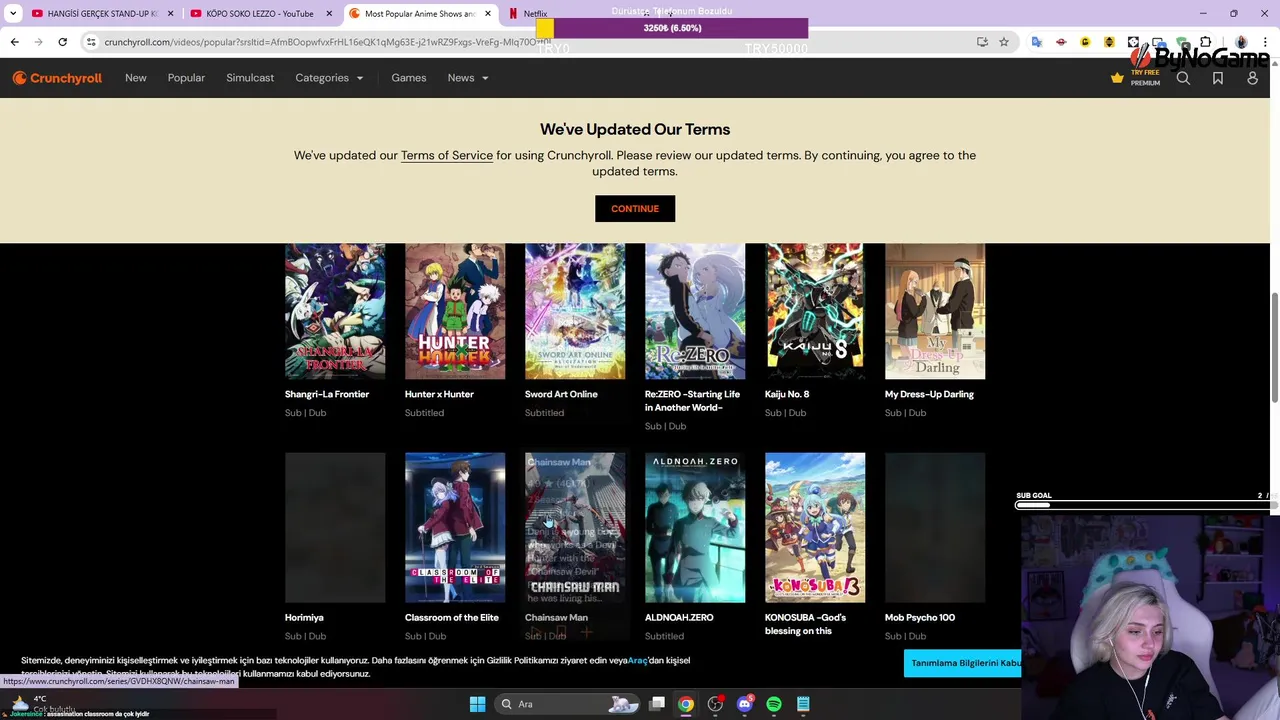Open Kaiju No. 8 poster
1280x720 pixels.
[x=815, y=311]
